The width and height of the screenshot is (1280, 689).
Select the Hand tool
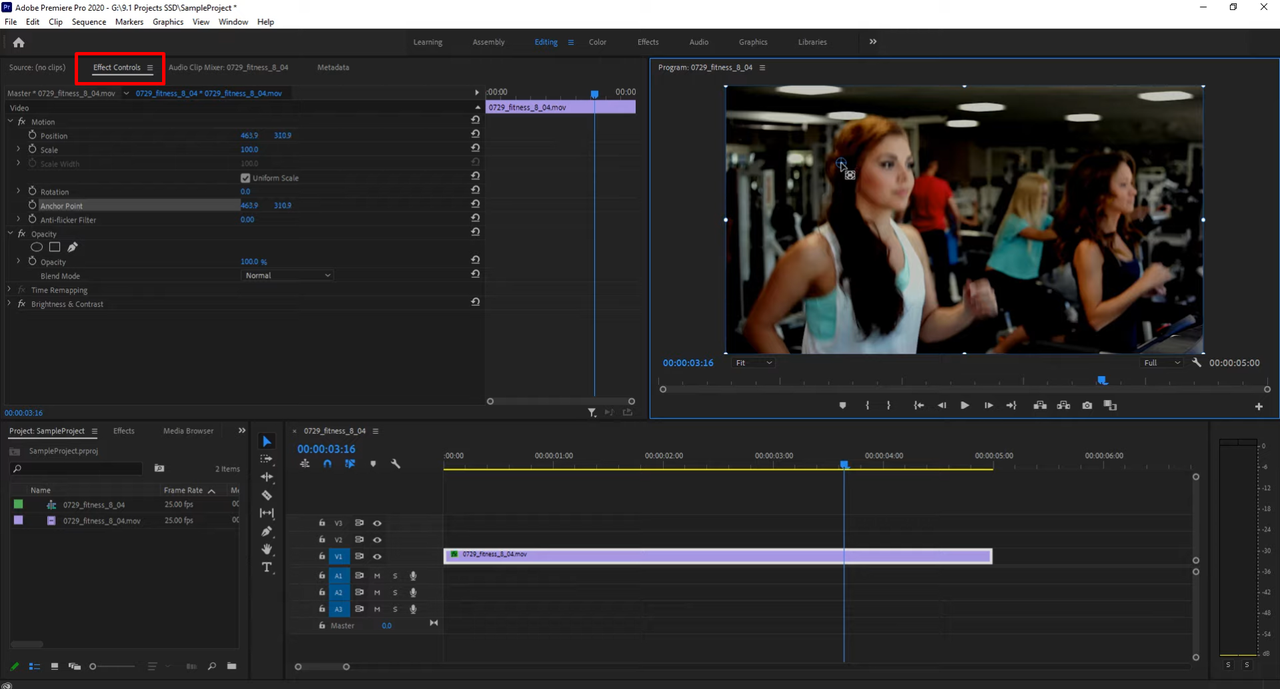(x=267, y=549)
